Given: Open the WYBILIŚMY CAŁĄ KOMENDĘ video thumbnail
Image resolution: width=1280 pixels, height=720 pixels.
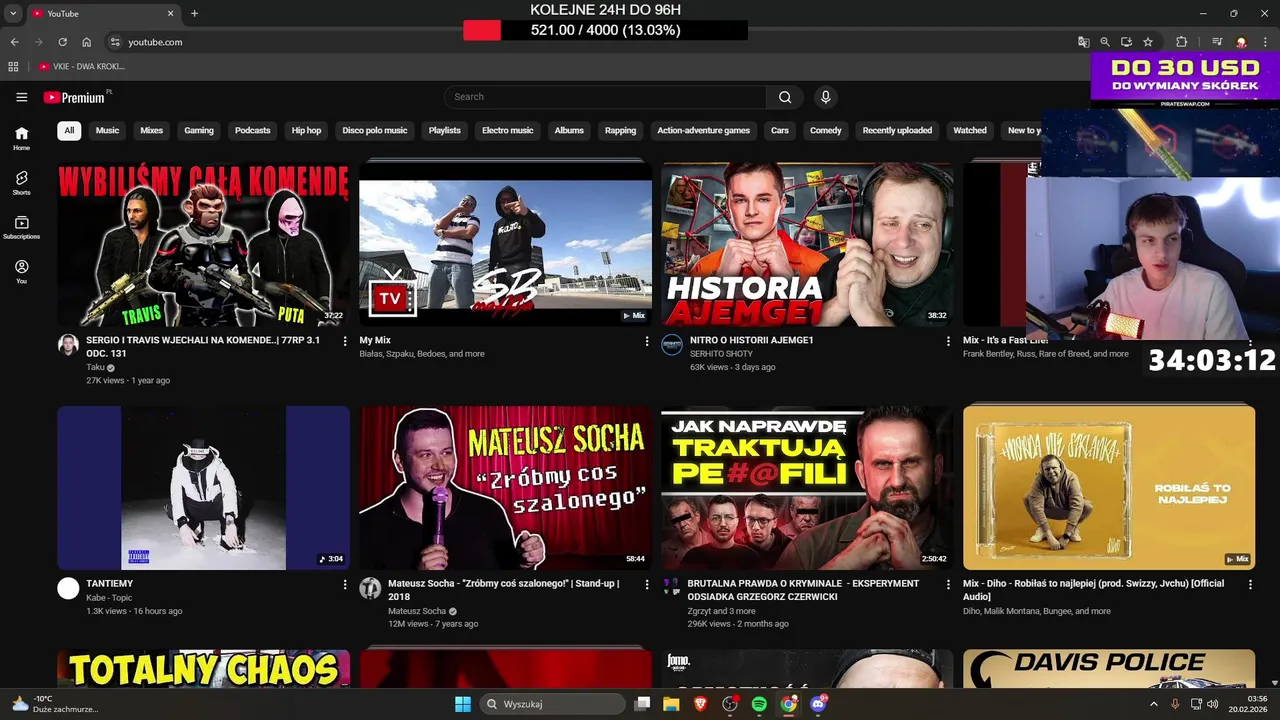Looking at the screenshot, I should (x=203, y=244).
